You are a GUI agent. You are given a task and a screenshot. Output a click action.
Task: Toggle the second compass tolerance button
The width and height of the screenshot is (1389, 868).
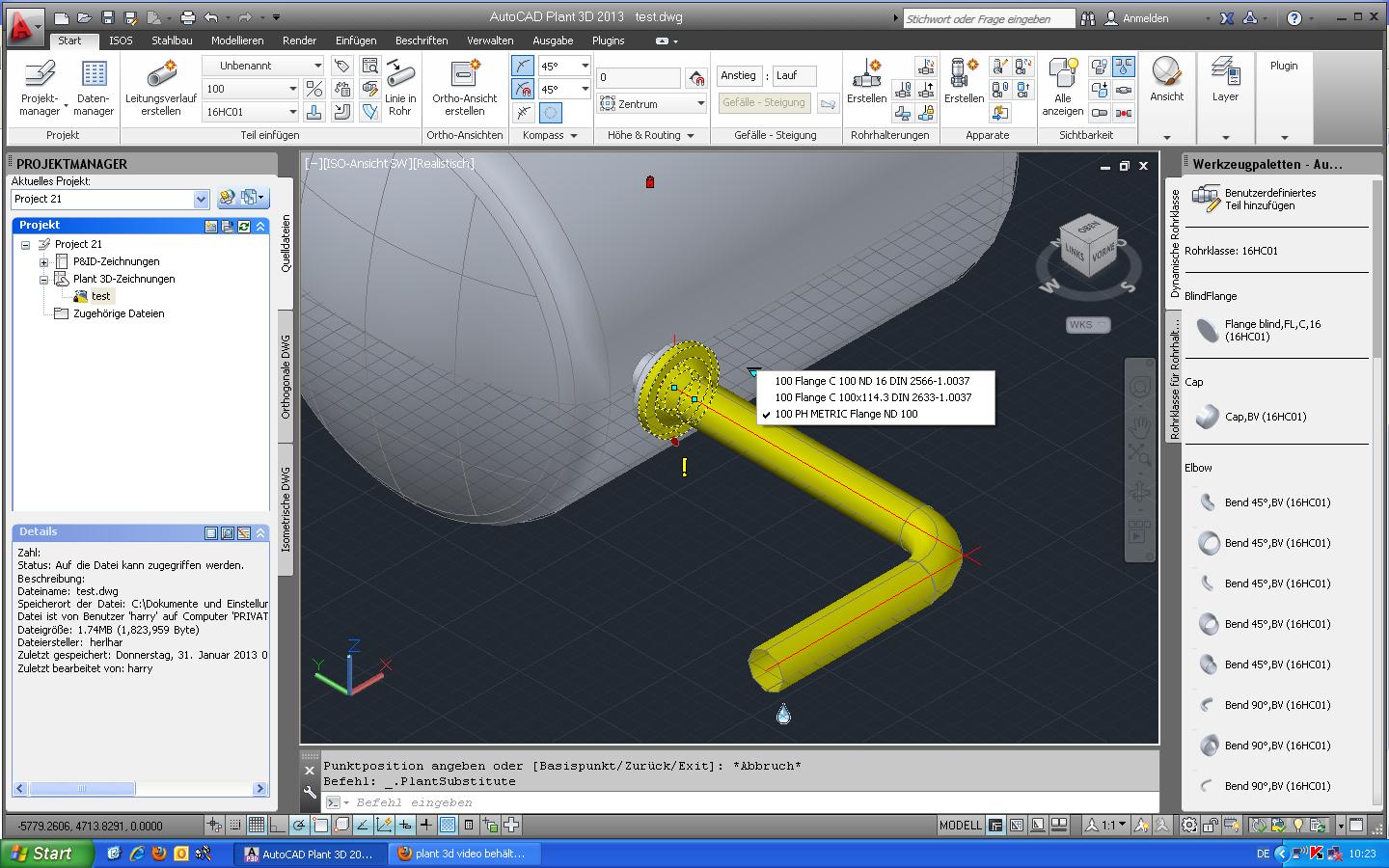pos(522,89)
